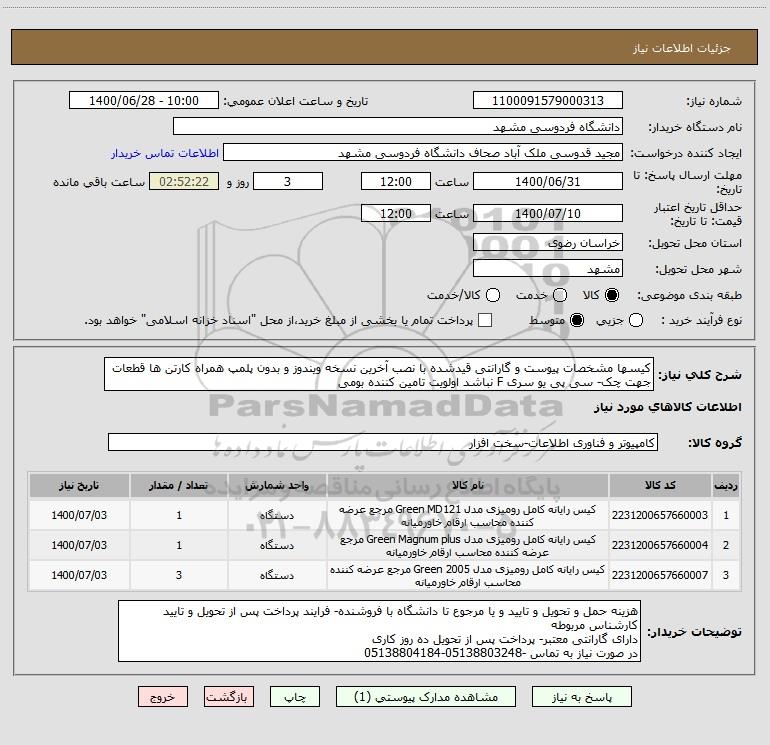The height and width of the screenshot is (745, 770).
Task: Click the announcement date field 1400/06/28 - 10:00
Action: (144, 101)
